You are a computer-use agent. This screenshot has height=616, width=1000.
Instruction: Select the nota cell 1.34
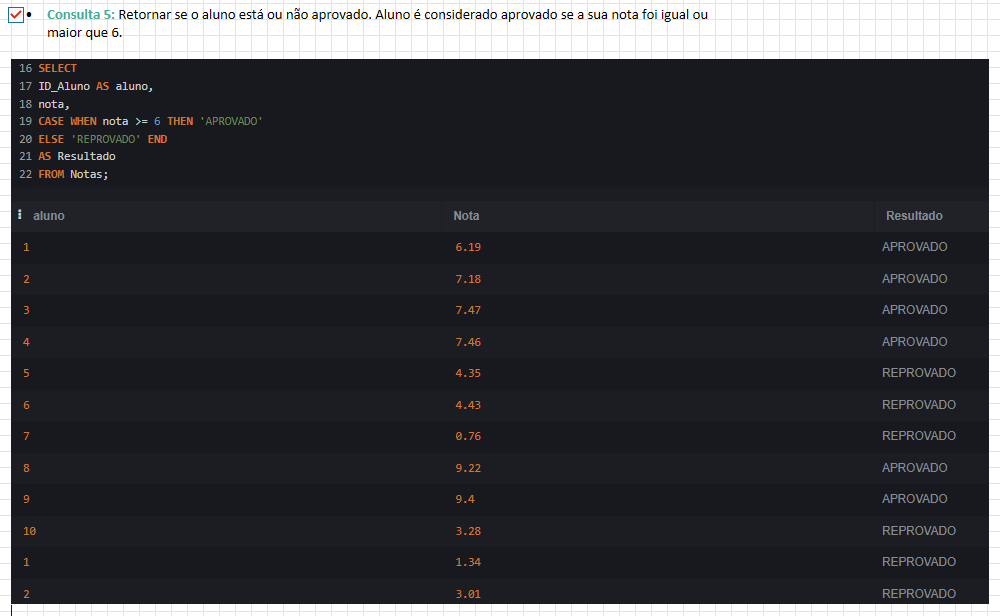click(x=468, y=562)
